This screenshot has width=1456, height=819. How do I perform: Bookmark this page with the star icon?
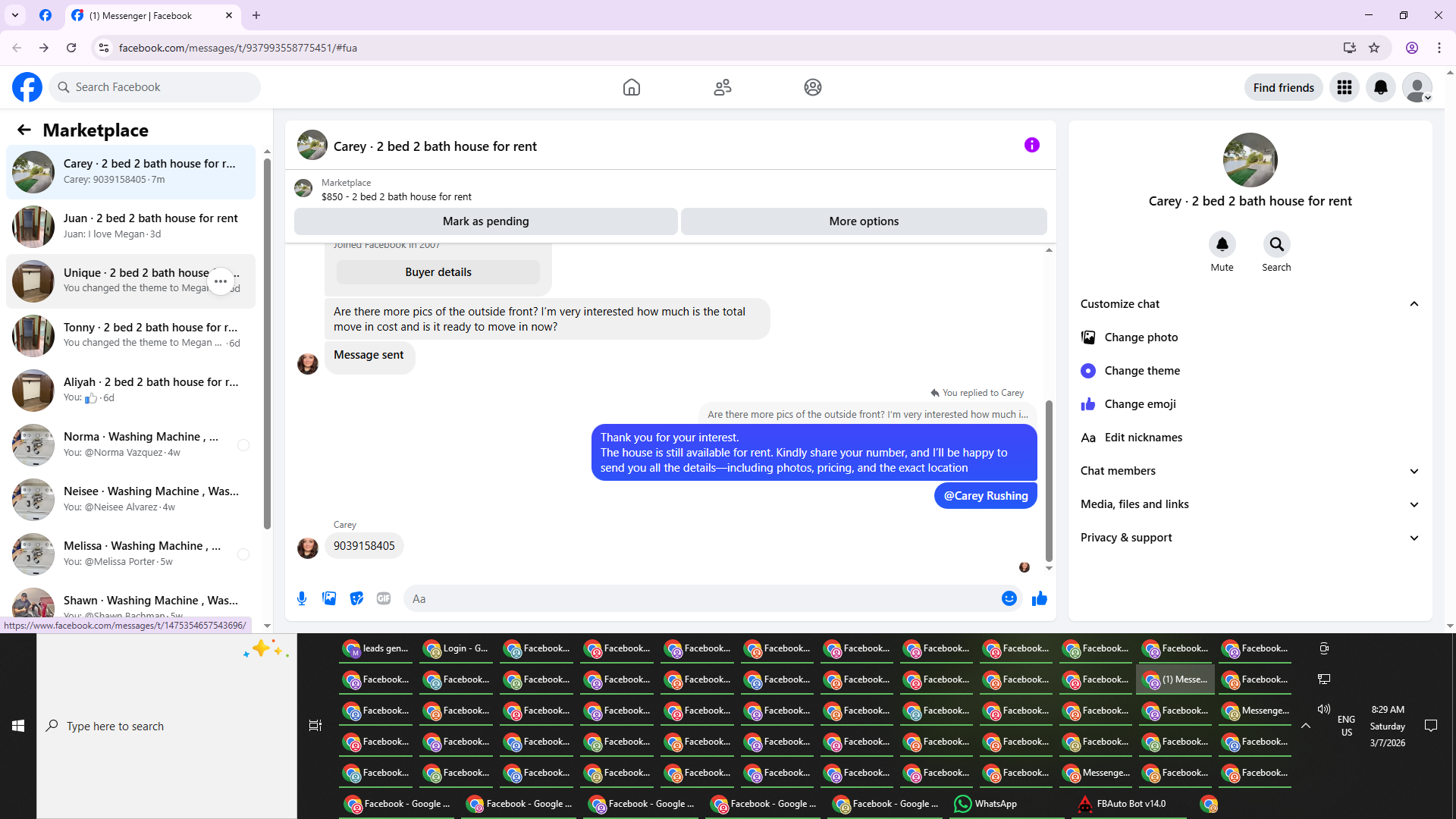point(1374,48)
